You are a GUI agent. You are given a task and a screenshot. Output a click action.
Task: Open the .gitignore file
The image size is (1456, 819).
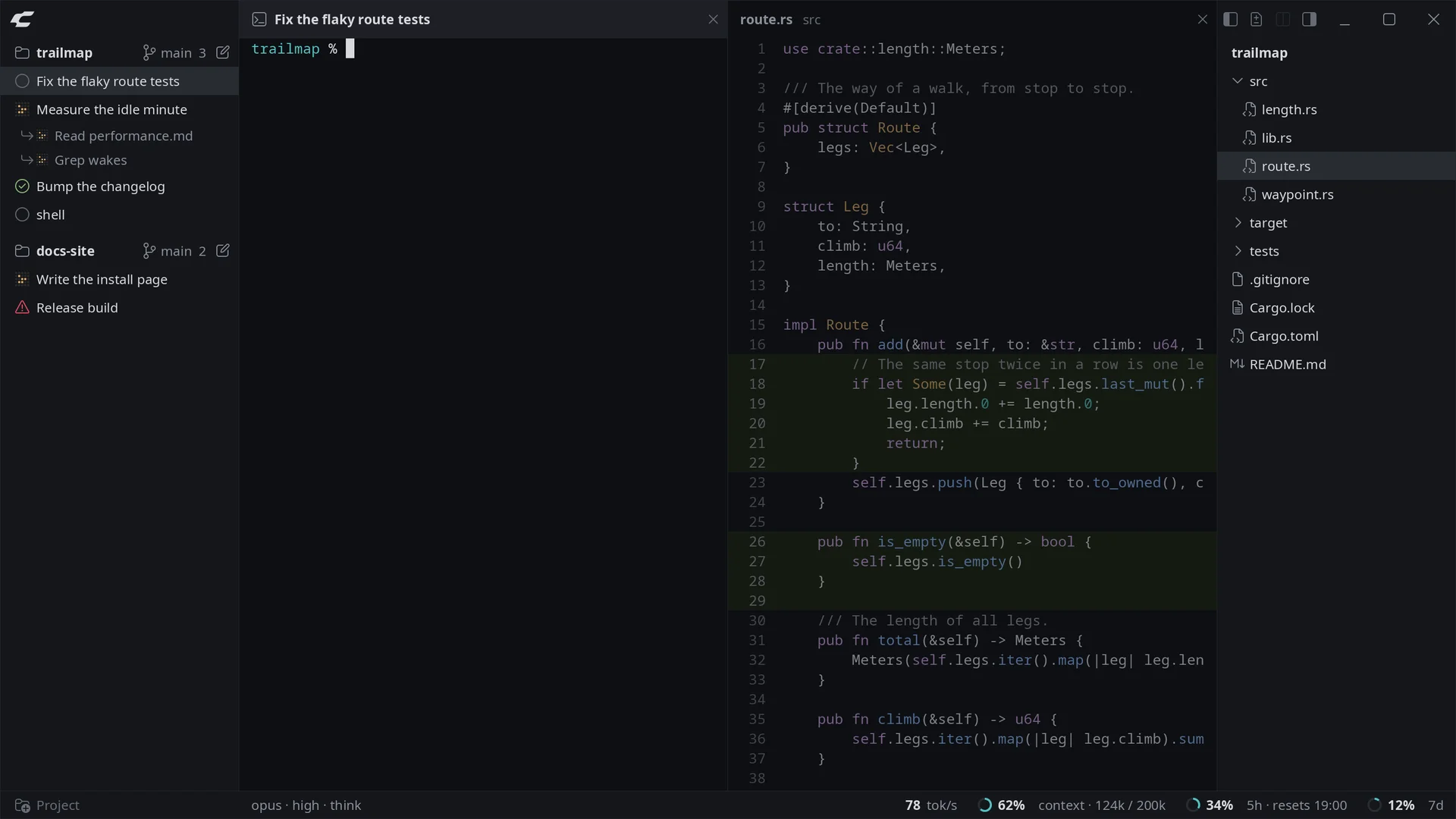click(x=1336, y=279)
